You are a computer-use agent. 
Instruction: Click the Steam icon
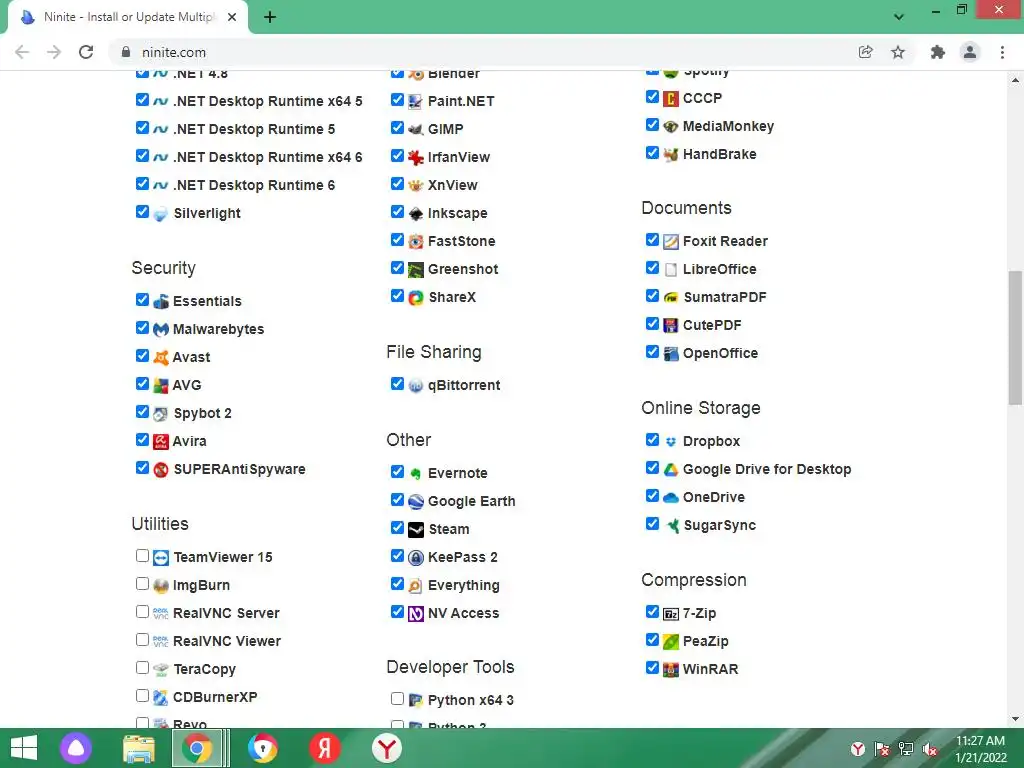pos(416,530)
